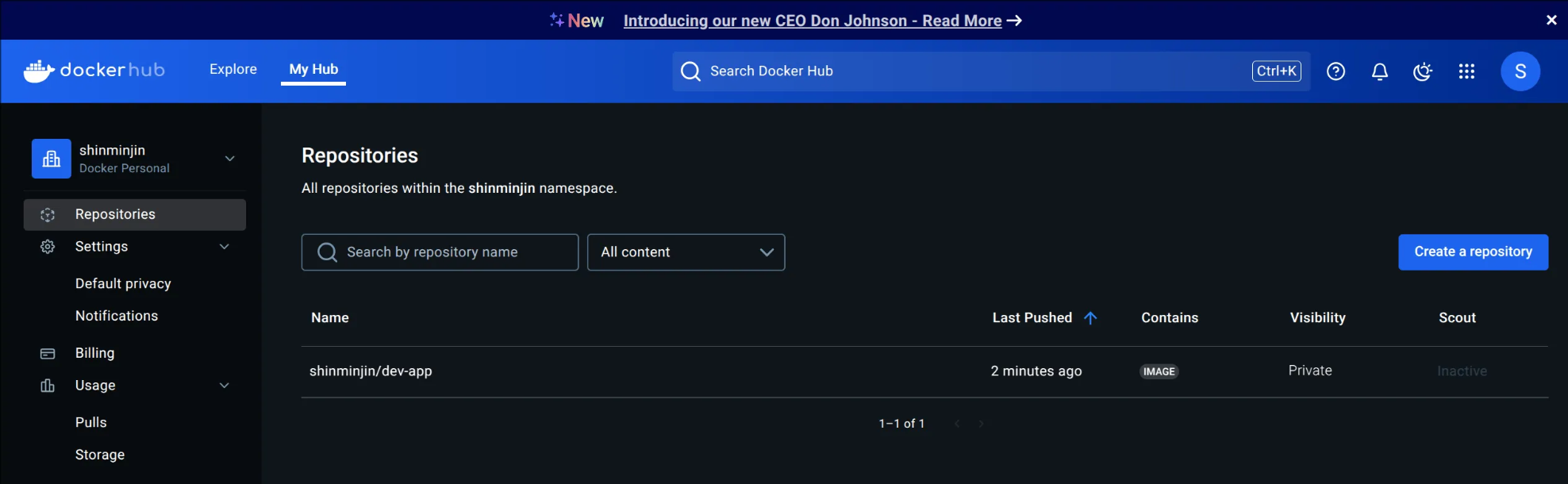
Task: Collapse the Settings section chevron
Action: [225, 247]
